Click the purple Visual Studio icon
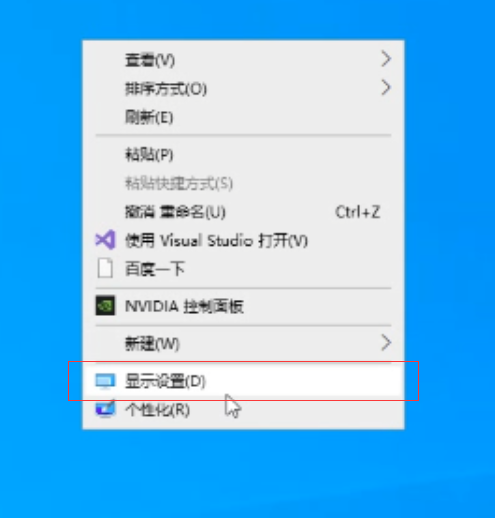The image size is (495, 518). tap(105, 240)
